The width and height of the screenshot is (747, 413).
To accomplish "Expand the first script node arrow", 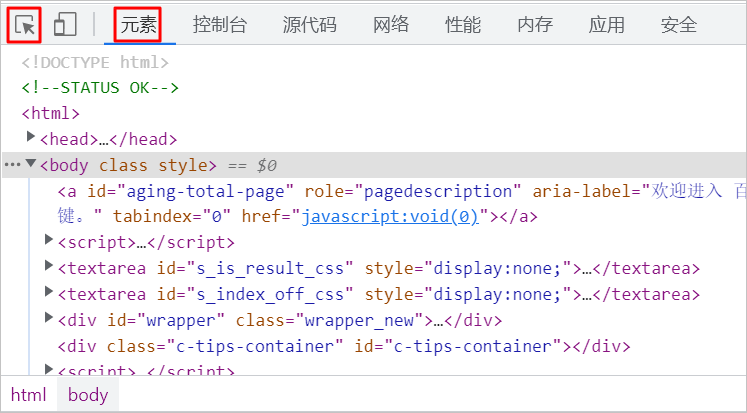I will coord(49,242).
